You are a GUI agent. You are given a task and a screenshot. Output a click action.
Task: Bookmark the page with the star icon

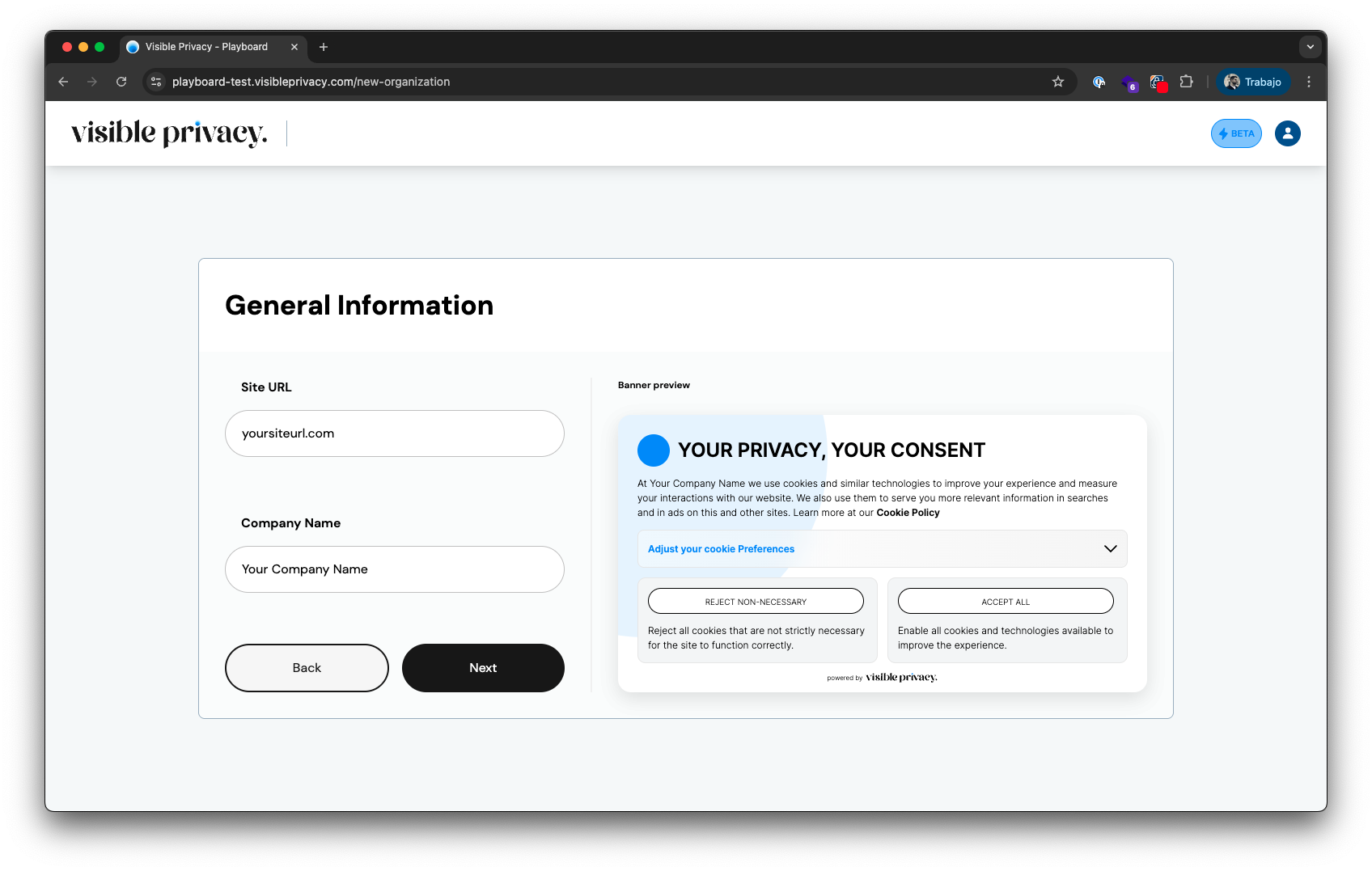(x=1057, y=82)
